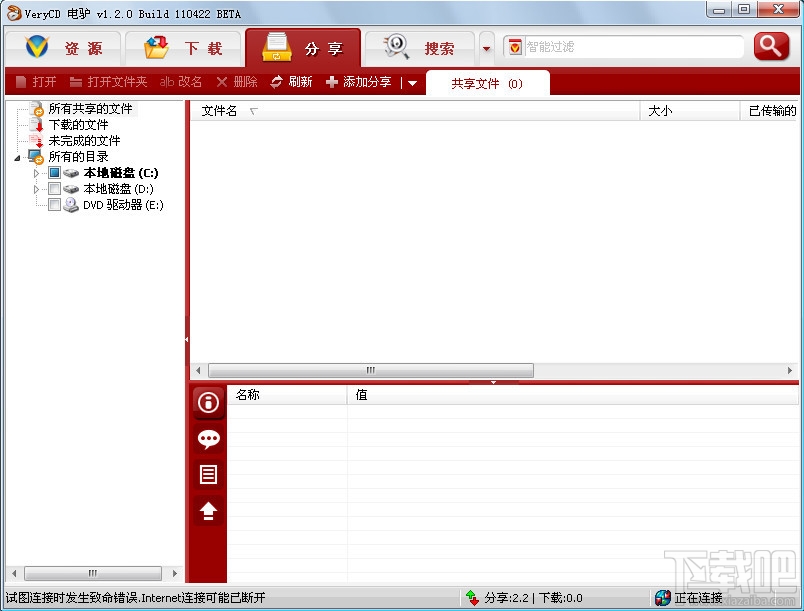Tick the DVD 驱动器 (E:) checkbox
This screenshot has height=611, width=804.
[53, 205]
